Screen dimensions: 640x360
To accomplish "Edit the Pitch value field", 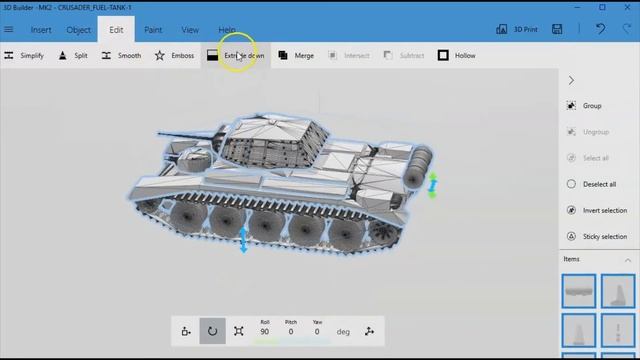I will [x=291, y=331].
